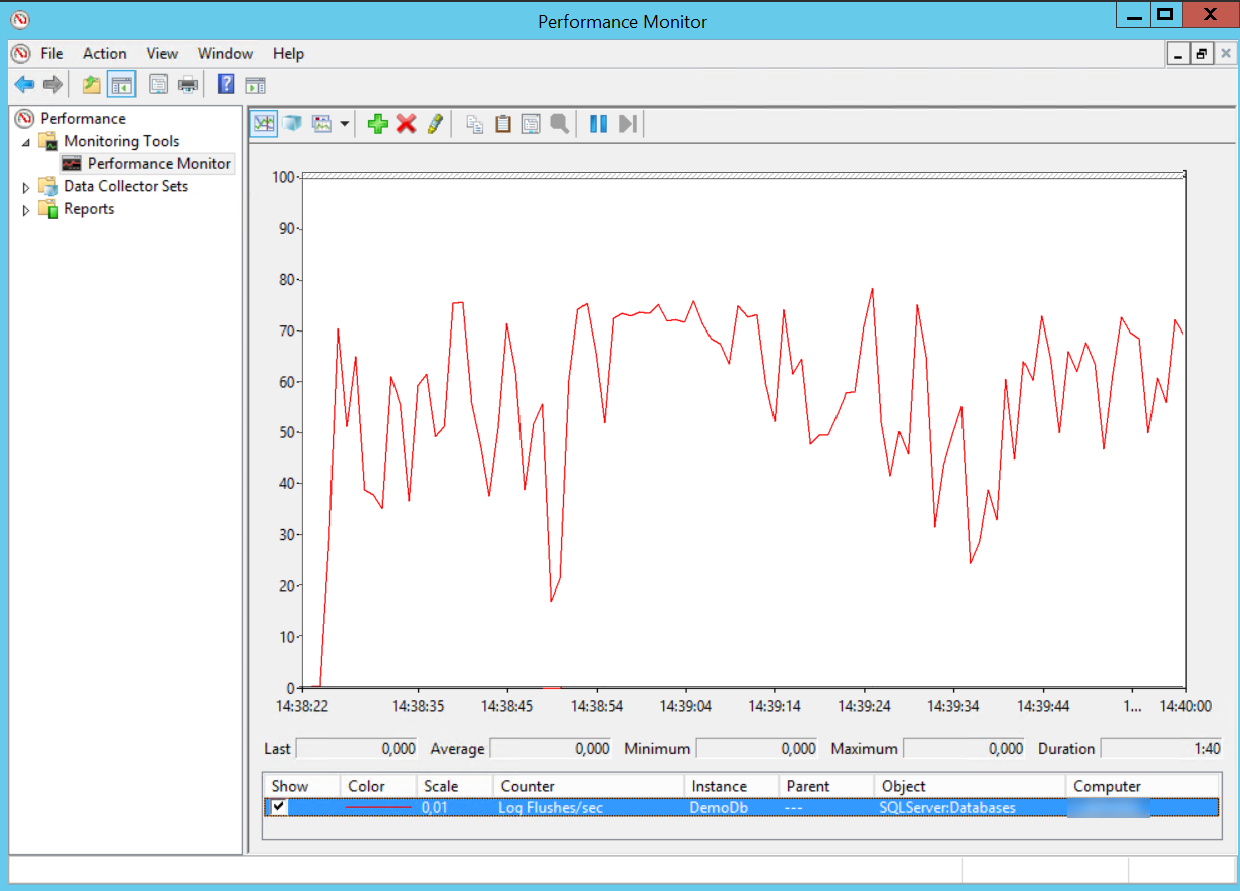Viewport: 1240px width, 891px height.
Task: Click the red color line of Log Flushes/sec
Action: coord(378,807)
